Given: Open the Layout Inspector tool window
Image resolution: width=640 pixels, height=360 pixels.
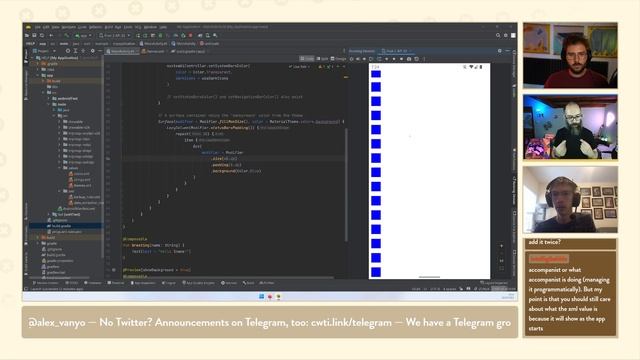Looking at the screenshot, I should (x=494, y=283).
